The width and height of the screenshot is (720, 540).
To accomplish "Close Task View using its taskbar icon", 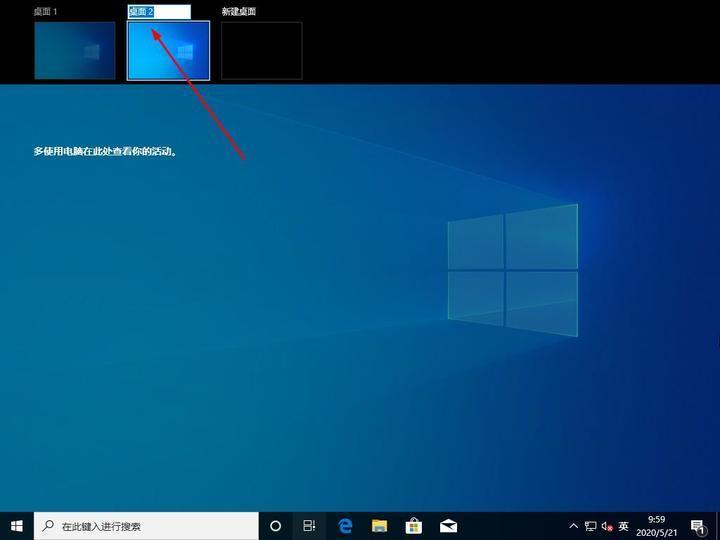I will [x=309, y=525].
